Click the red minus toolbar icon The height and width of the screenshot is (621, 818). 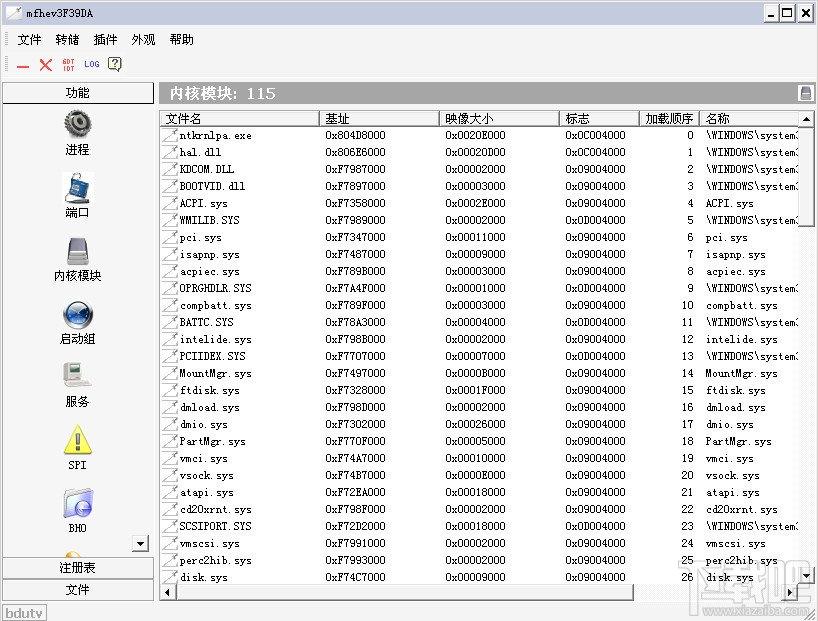coord(21,63)
